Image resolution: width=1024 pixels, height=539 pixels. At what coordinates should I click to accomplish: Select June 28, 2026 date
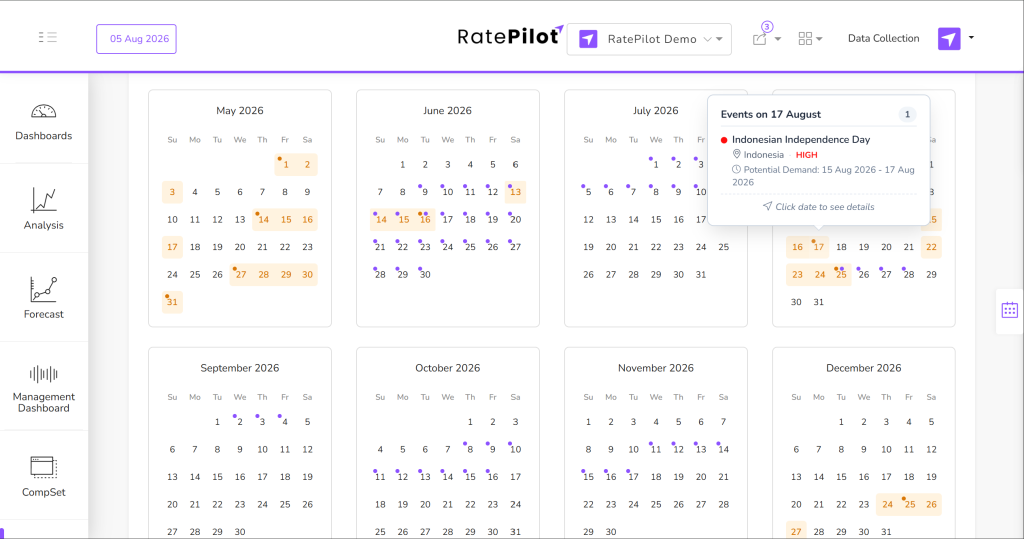(x=380, y=274)
